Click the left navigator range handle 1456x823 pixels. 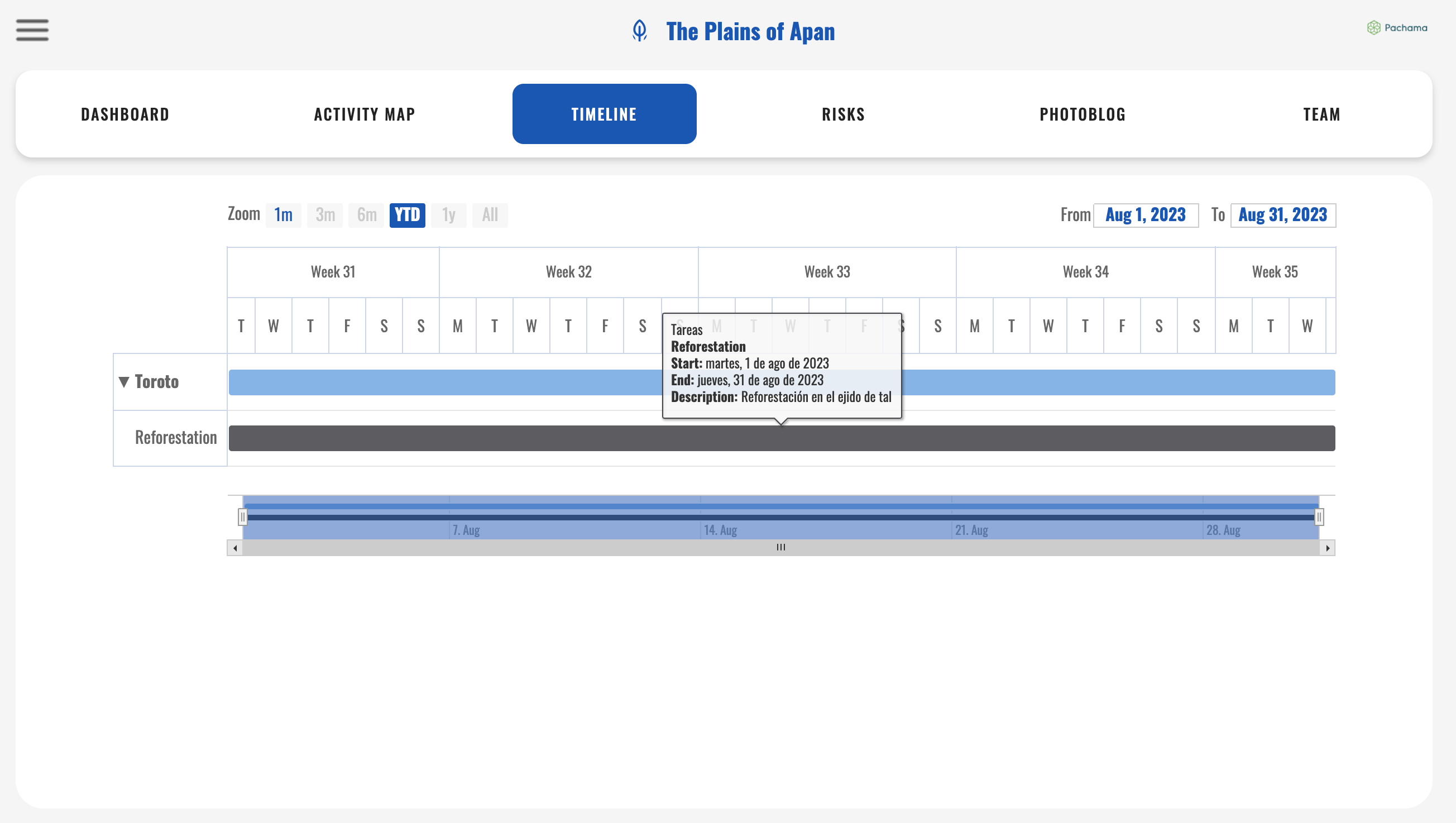242,516
